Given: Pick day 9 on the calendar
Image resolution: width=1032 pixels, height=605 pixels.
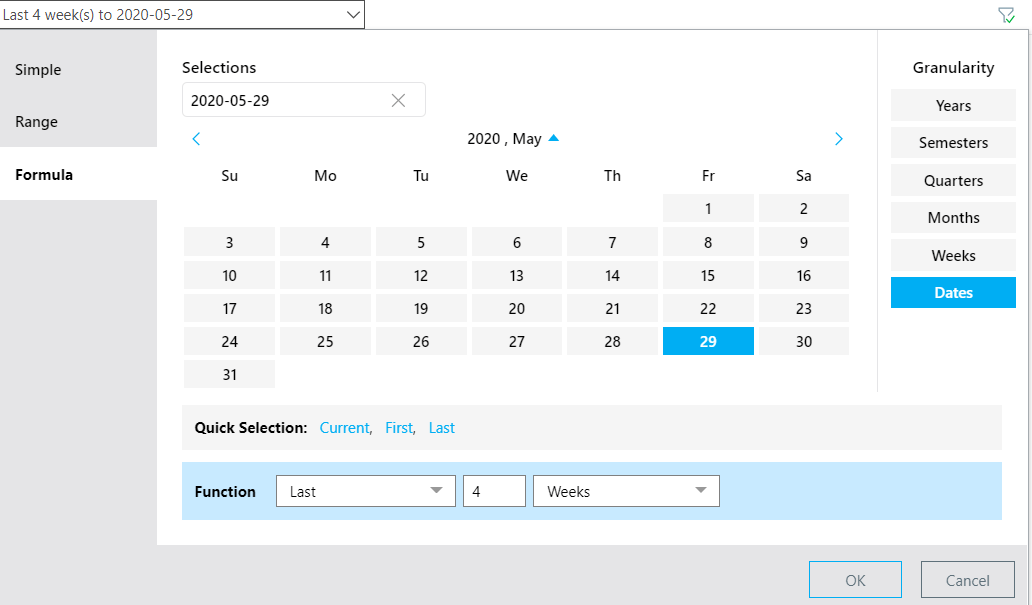Looking at the screenshot, I should 804,242.
